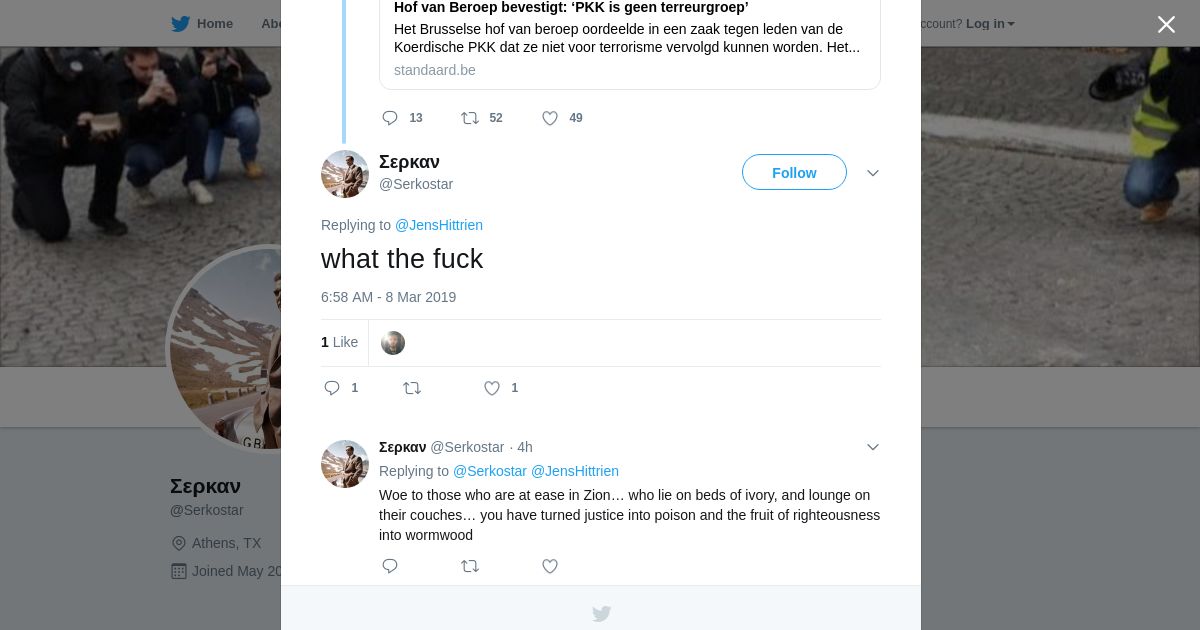Viewport: 1200px width, 630px height.
Task: Retweet the standaard.be article tweet
Action: (470, 118)
